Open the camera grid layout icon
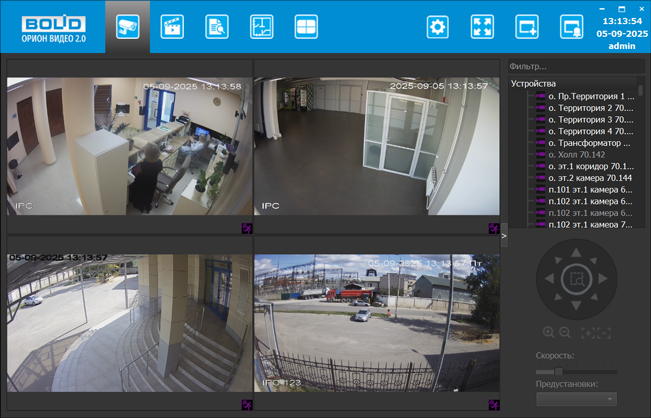 [x=306, y=27]
